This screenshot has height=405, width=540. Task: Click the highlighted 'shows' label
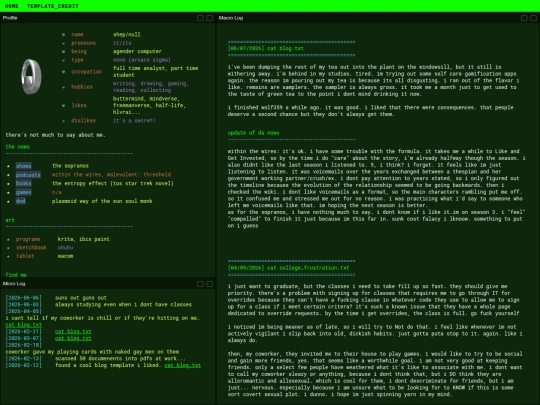[x=23, y=166]
